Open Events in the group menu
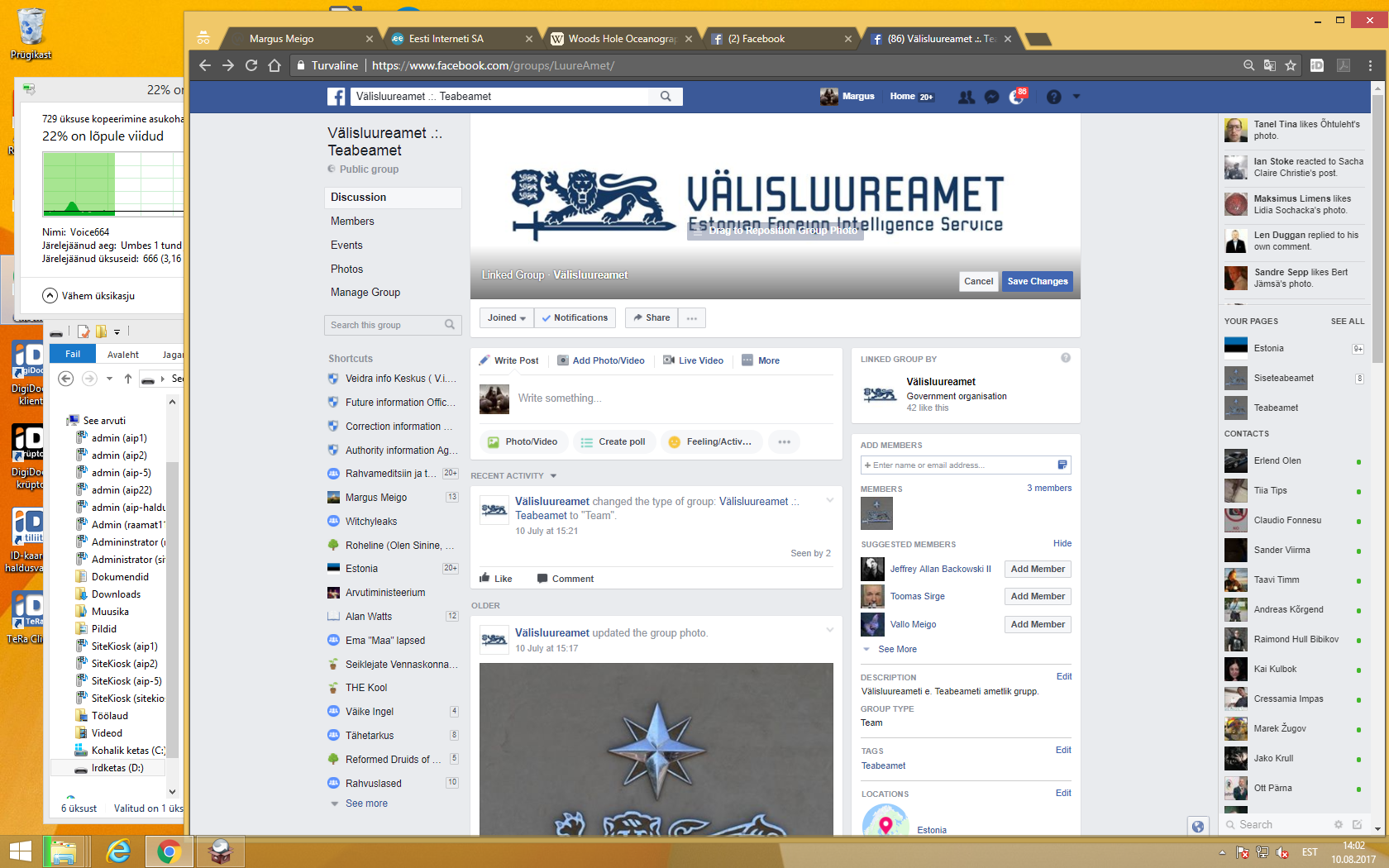 click(346, 246)
